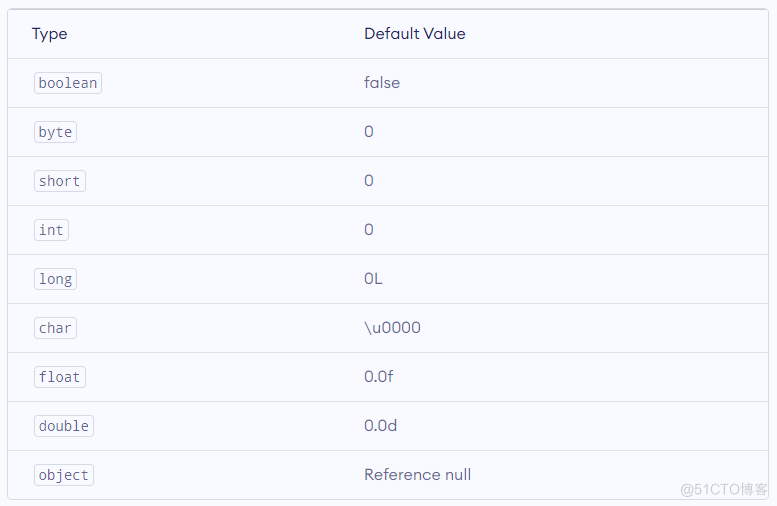Click the 0.0d default value
The height and width of the screenshot is (506, 777).
pyautogui.click(x=381, y=426)
